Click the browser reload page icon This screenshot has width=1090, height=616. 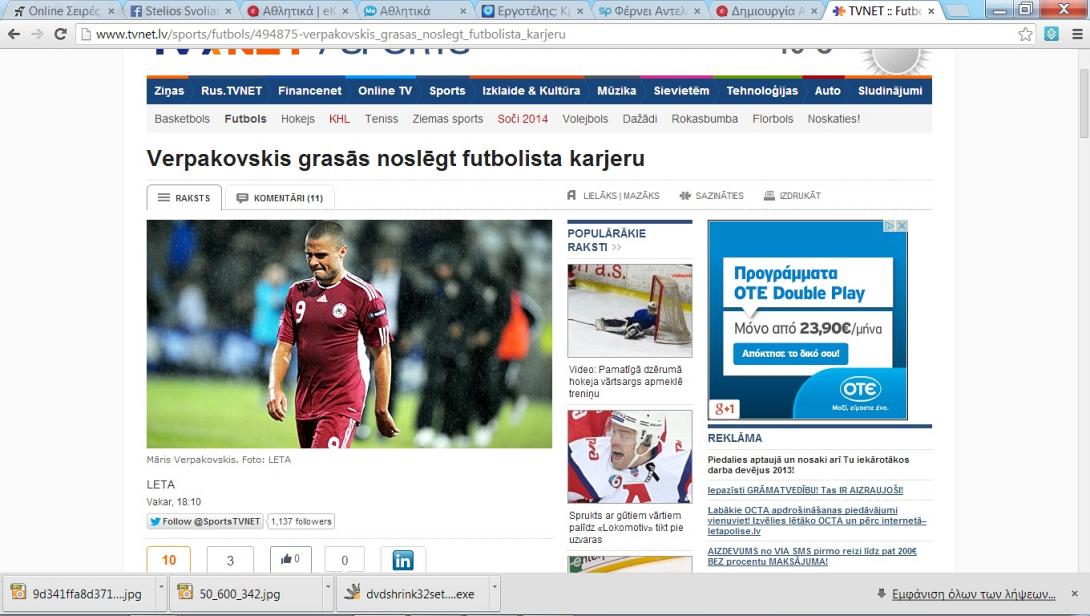coord(61,33)
